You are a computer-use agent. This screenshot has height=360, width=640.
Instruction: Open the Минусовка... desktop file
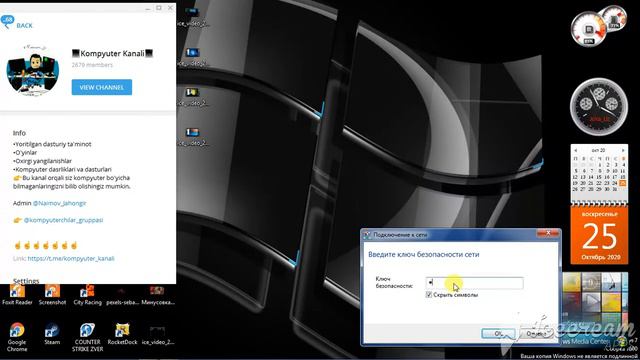pyautogui.click(x=158, y=295)
